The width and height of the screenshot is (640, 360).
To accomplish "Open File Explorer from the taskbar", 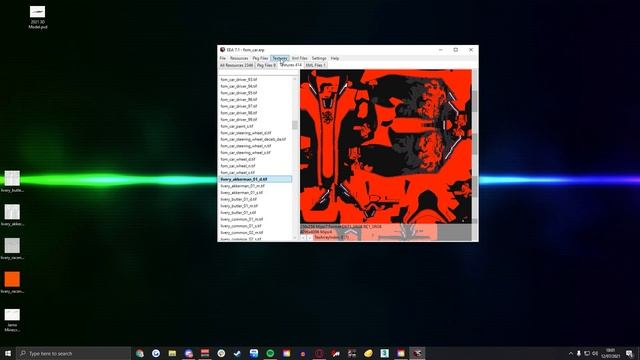I will [x=172, y=353].
